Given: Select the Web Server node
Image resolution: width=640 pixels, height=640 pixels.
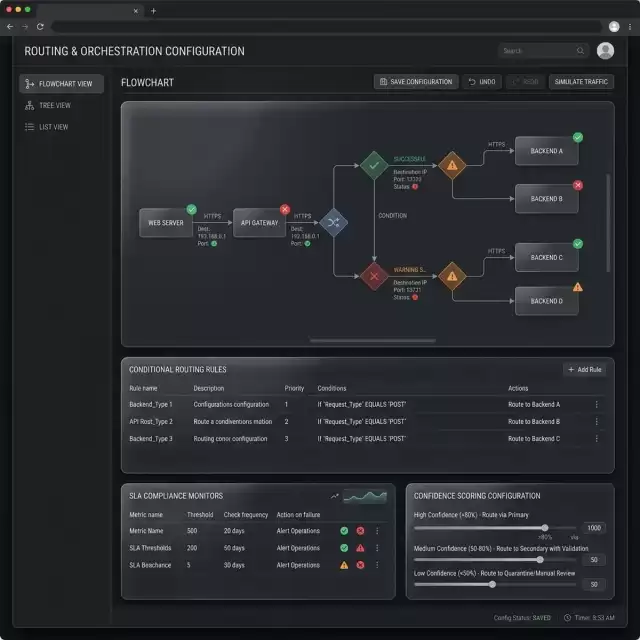Looking at the screenshot, I should [x=166, y=223].
